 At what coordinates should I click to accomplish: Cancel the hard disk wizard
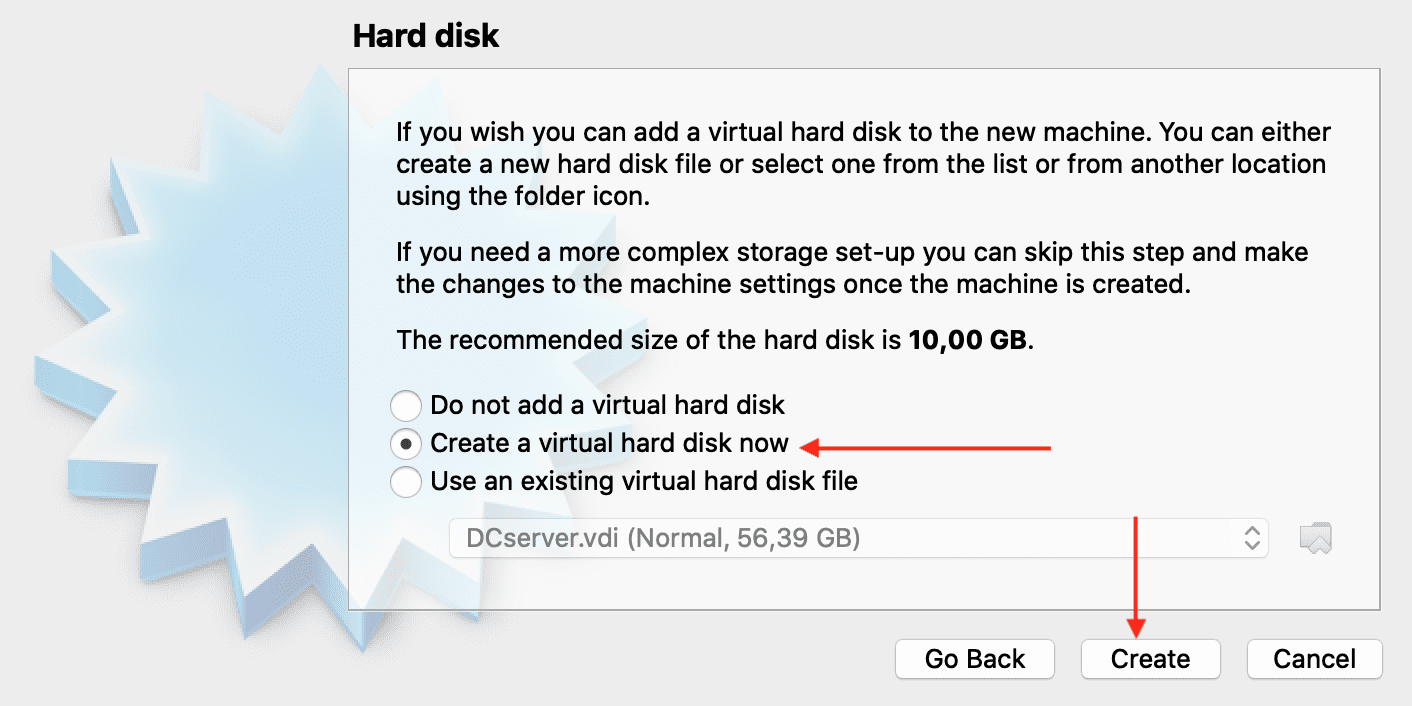(x=1314, y=659)
